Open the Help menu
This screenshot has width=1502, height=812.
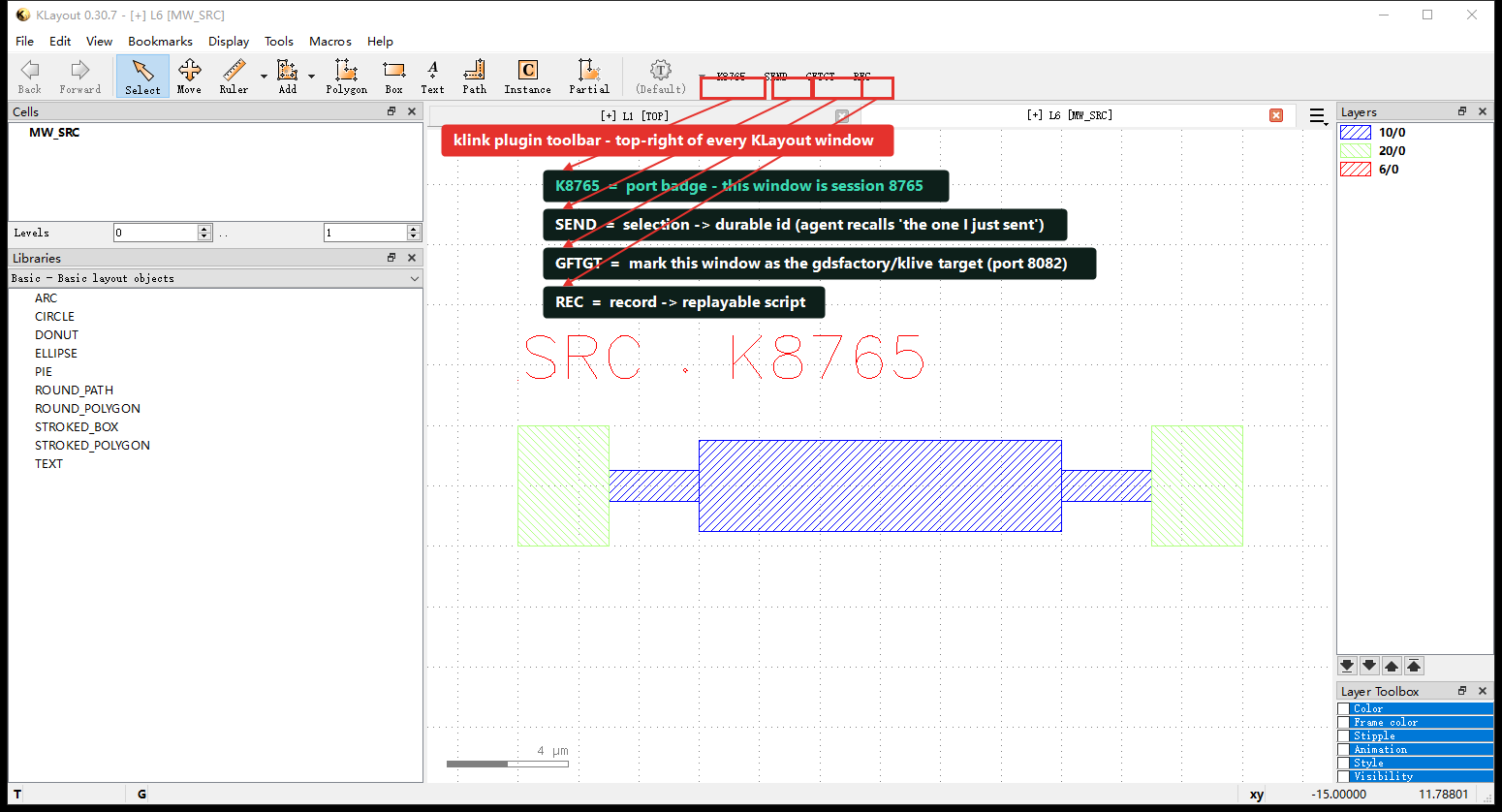[380, 41]
